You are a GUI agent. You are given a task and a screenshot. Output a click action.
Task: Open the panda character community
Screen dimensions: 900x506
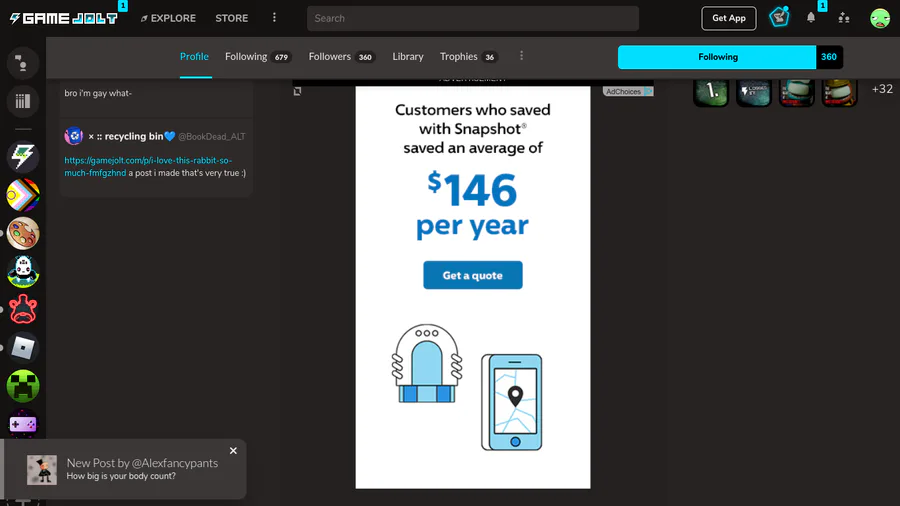coord(23,271)
